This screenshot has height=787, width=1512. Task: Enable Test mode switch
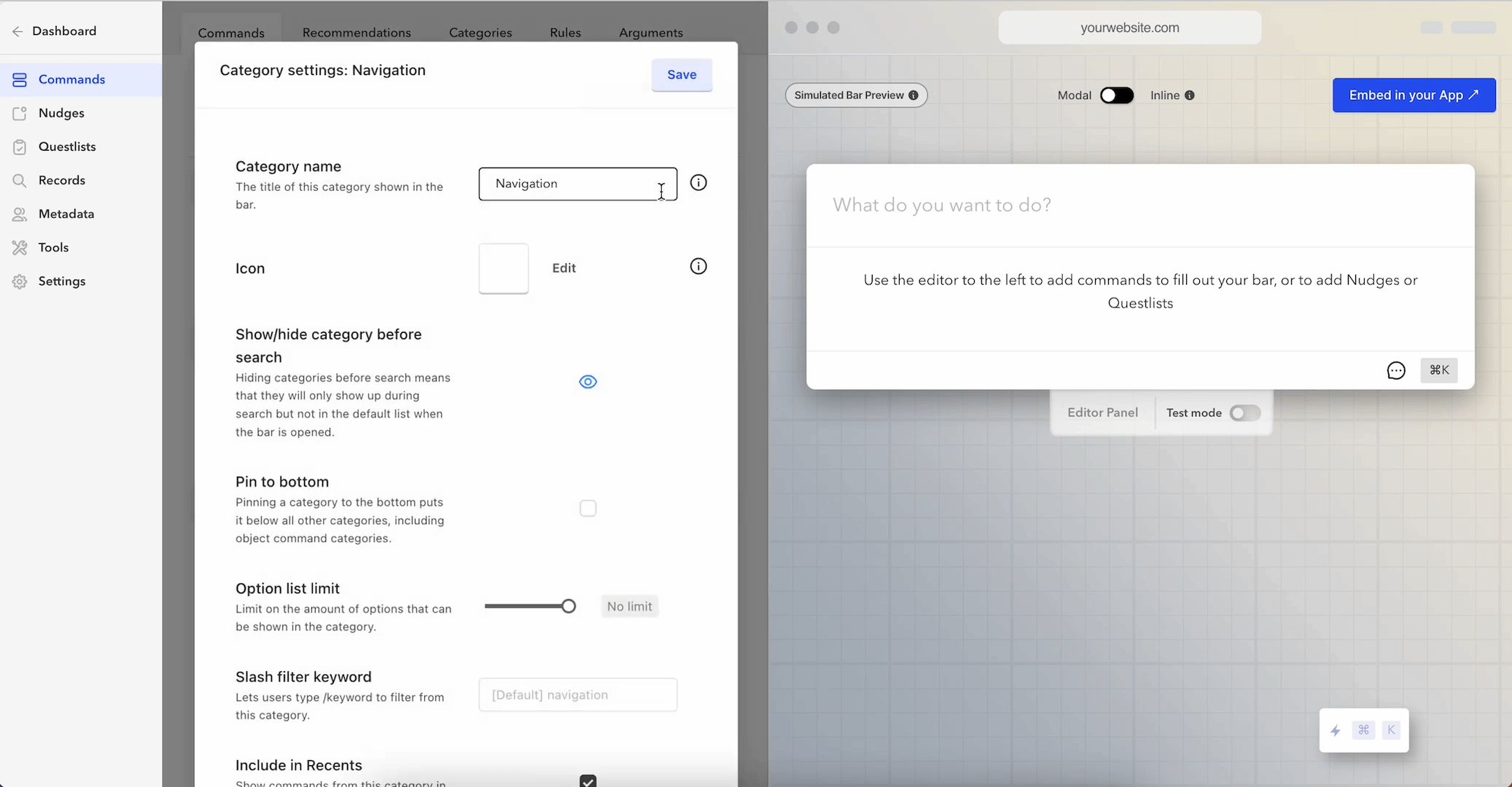(1244, 413)
